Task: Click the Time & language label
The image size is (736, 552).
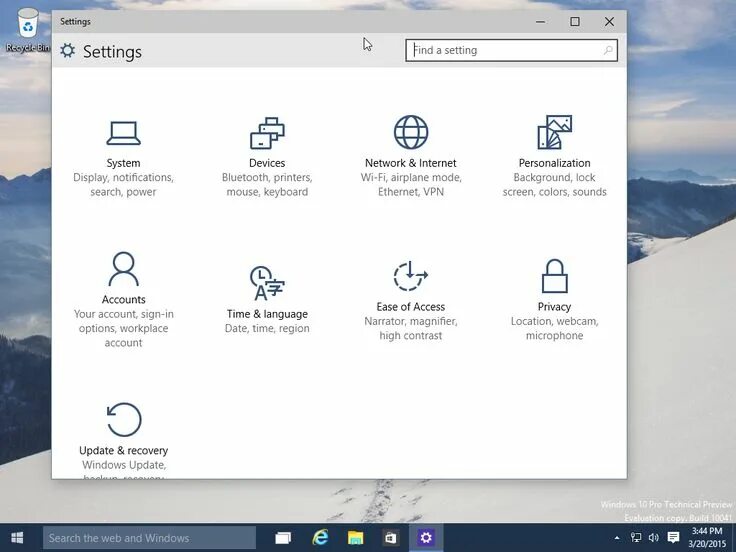Action: (267, 314)
